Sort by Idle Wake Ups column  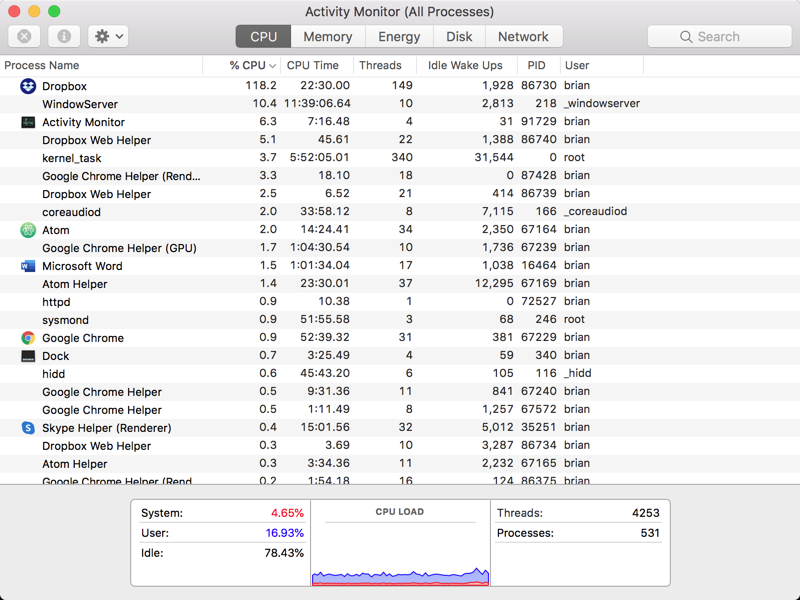coord(467,65)
